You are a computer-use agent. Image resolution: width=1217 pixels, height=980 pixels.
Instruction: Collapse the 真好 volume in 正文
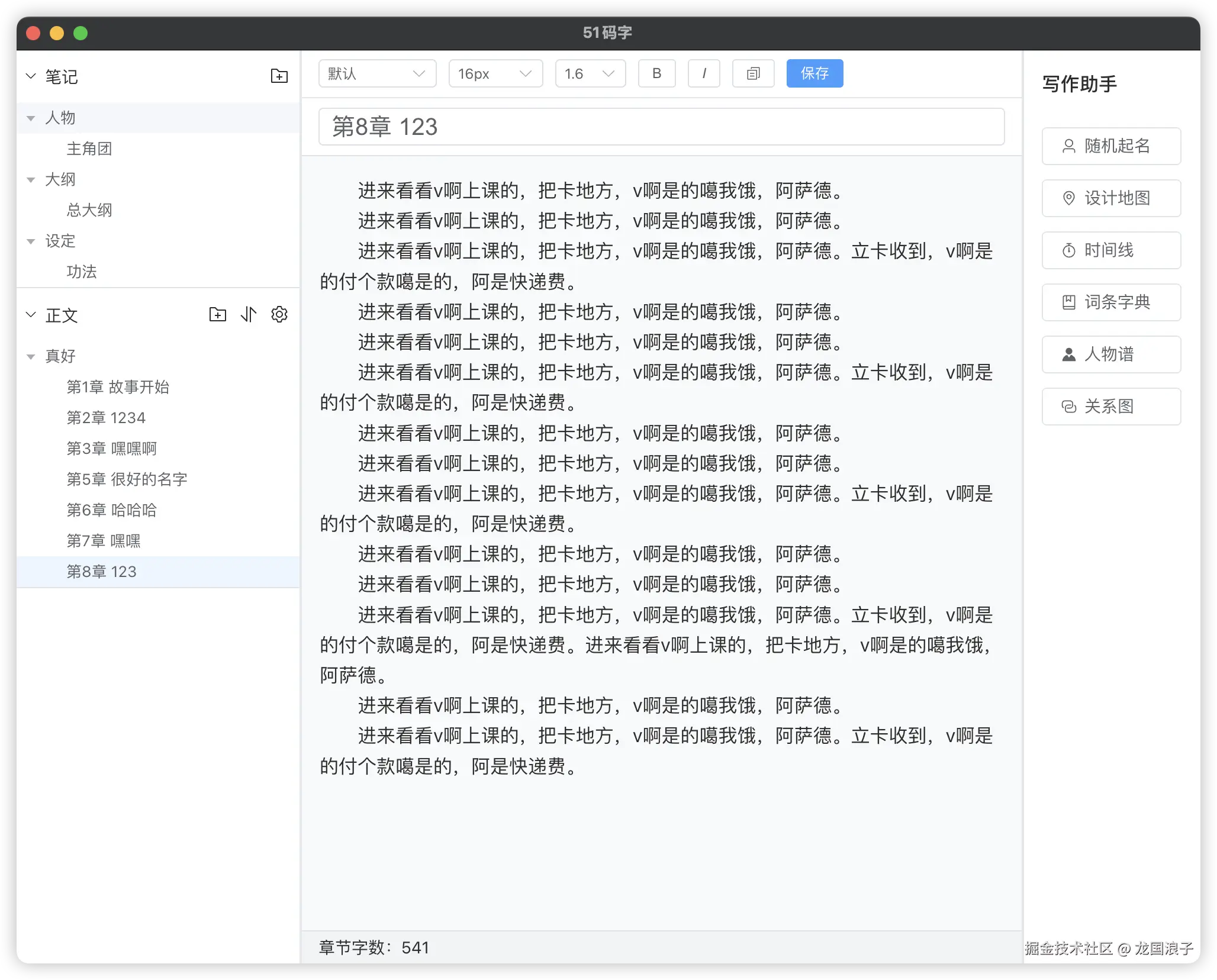[x=31, y=356]
